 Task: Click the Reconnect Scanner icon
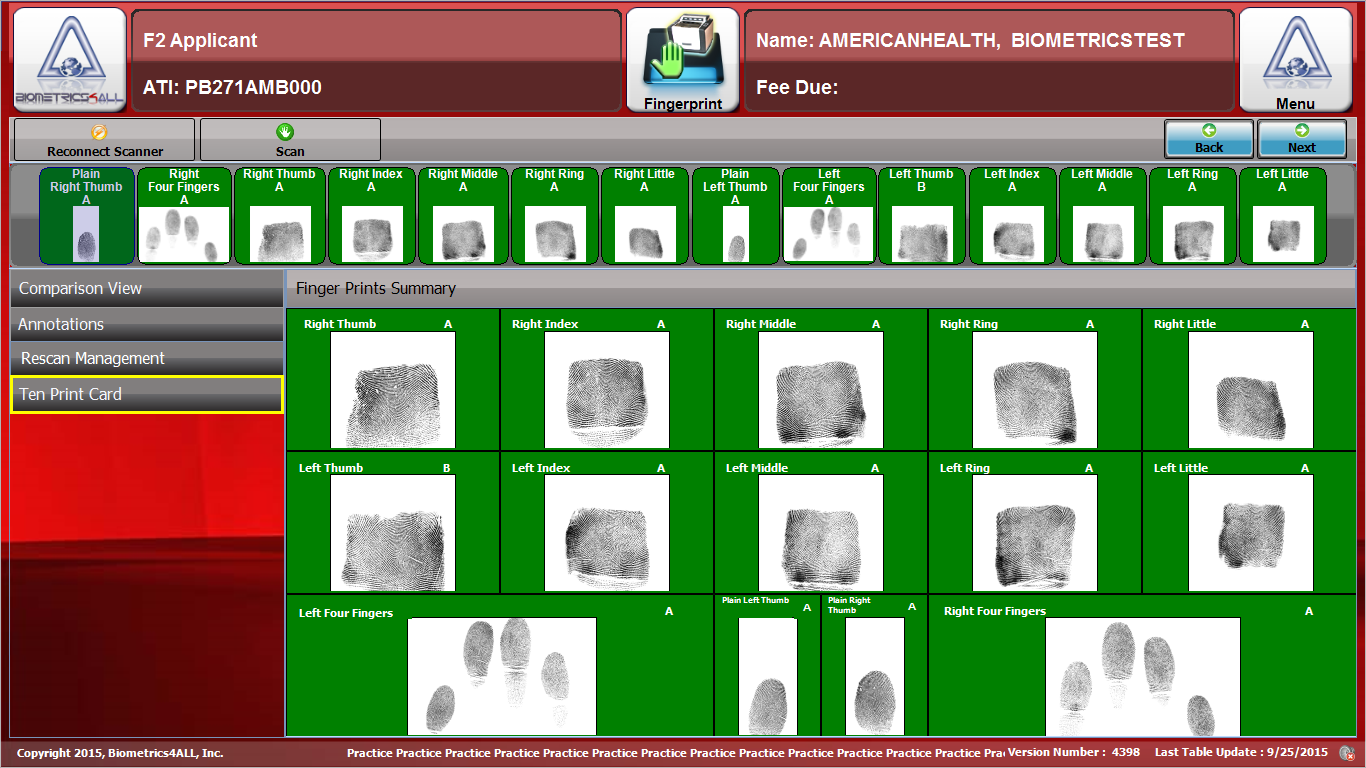(x=104, y=139)
